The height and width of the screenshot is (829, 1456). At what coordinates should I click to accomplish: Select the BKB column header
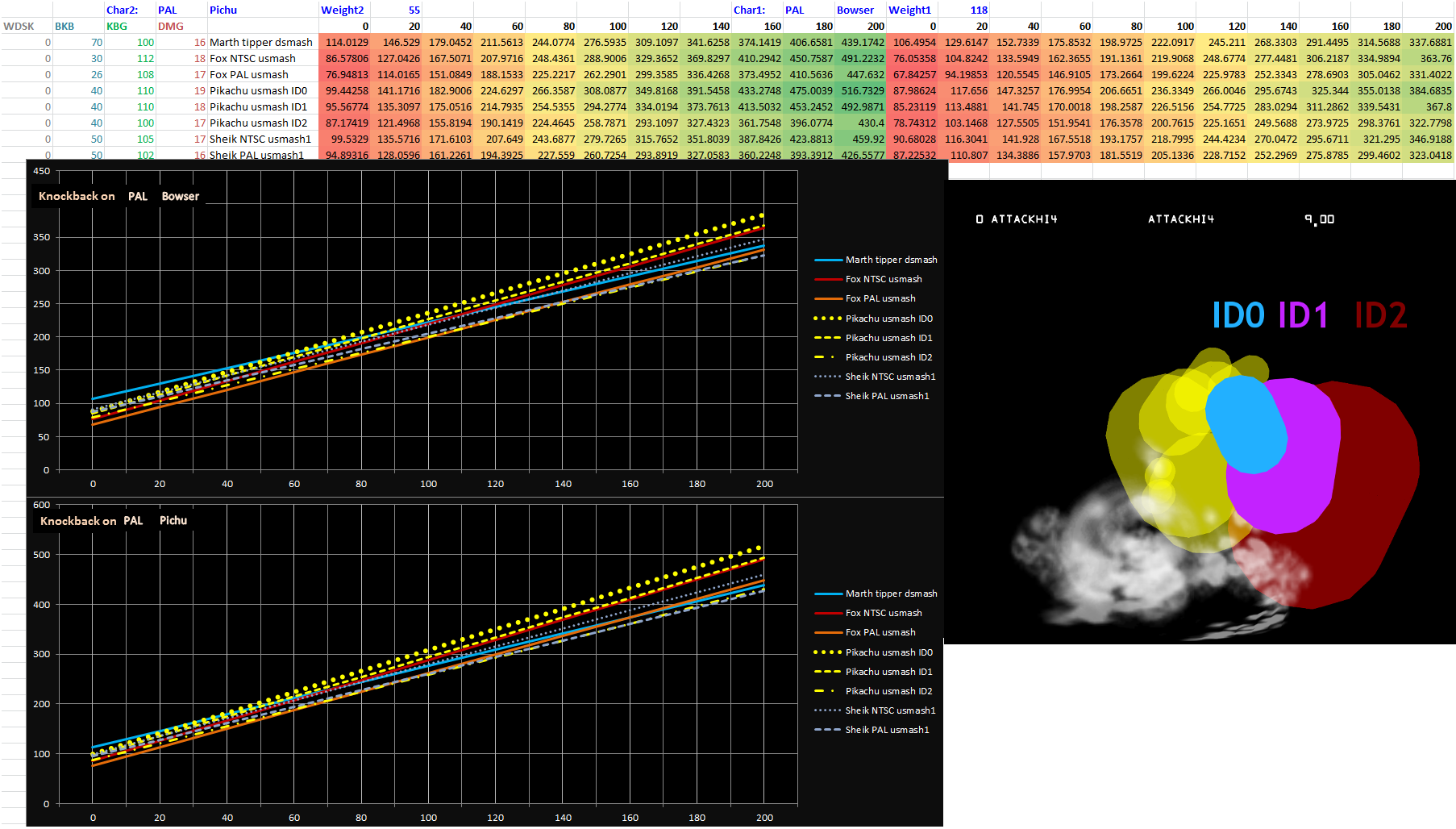(64, 26)
